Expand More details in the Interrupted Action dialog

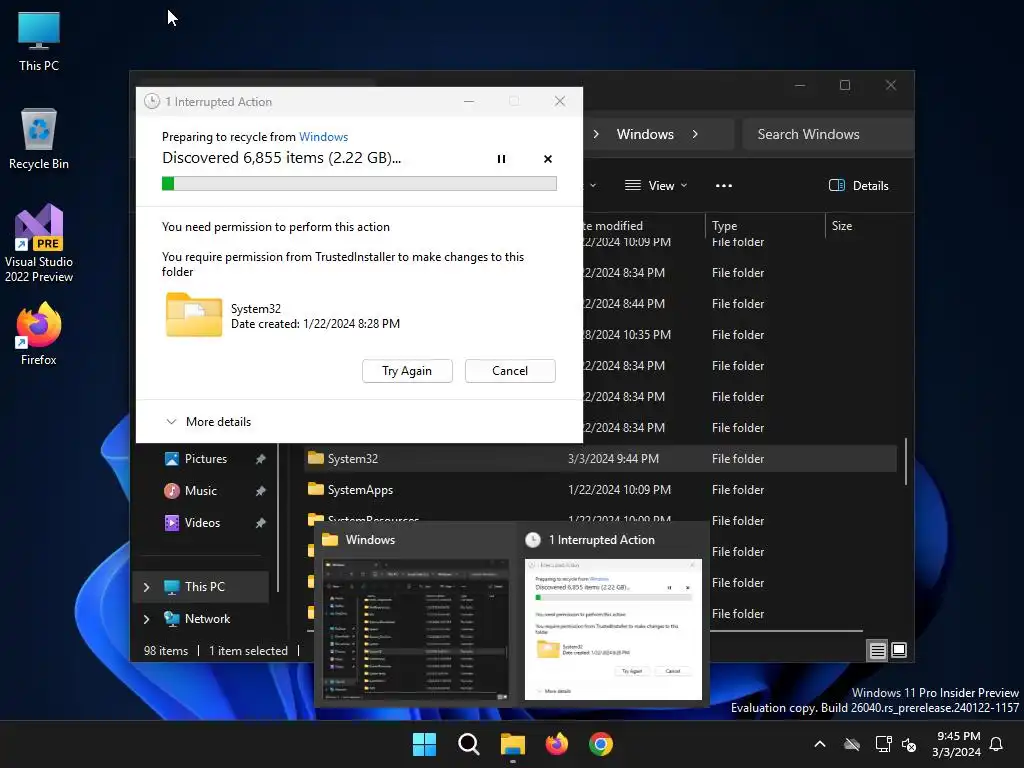click(x=208, y=422)
